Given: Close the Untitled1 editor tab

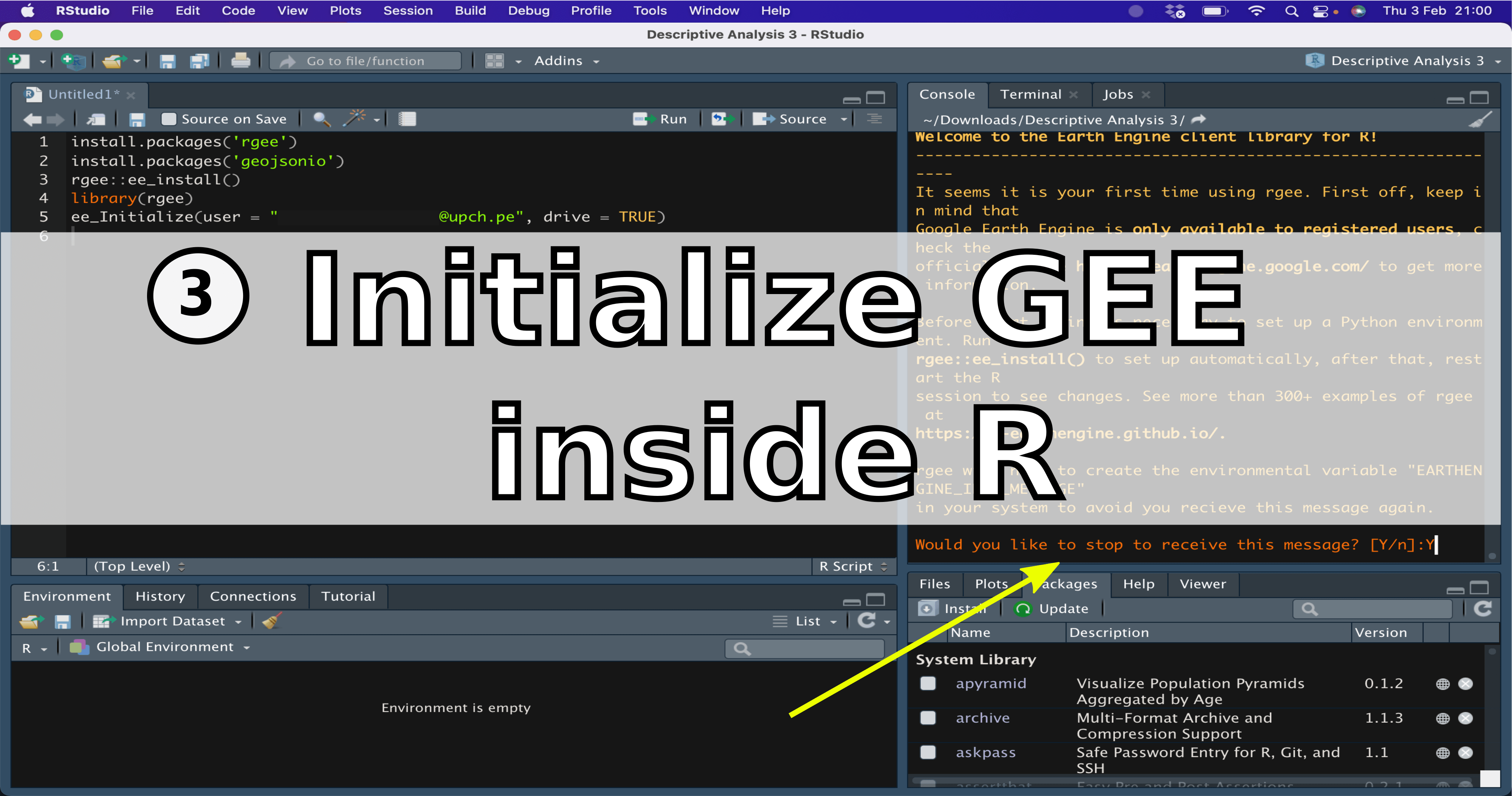Looking at the screenshot, I should pyautogui.click(x=131, y=95).
